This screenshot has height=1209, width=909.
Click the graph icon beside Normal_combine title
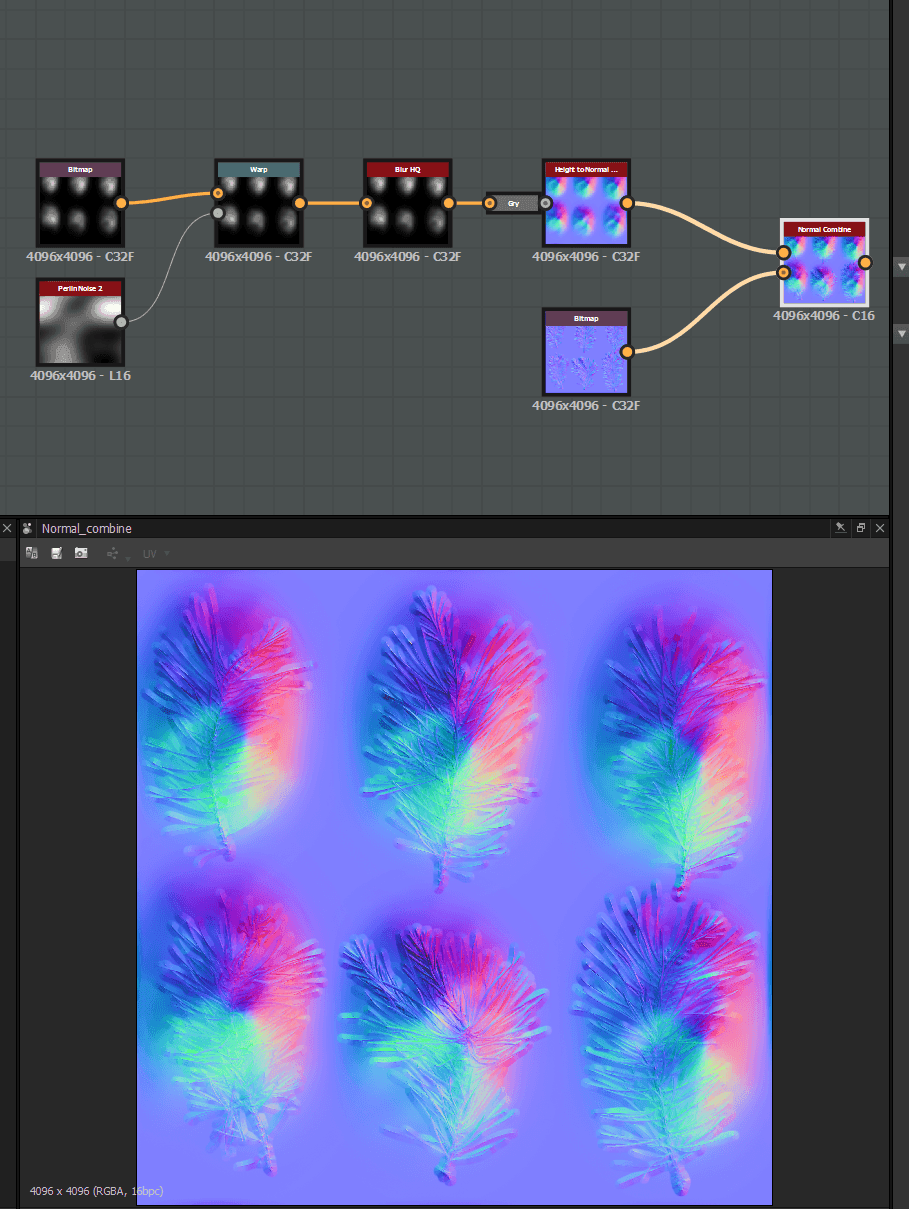point(27,528)
